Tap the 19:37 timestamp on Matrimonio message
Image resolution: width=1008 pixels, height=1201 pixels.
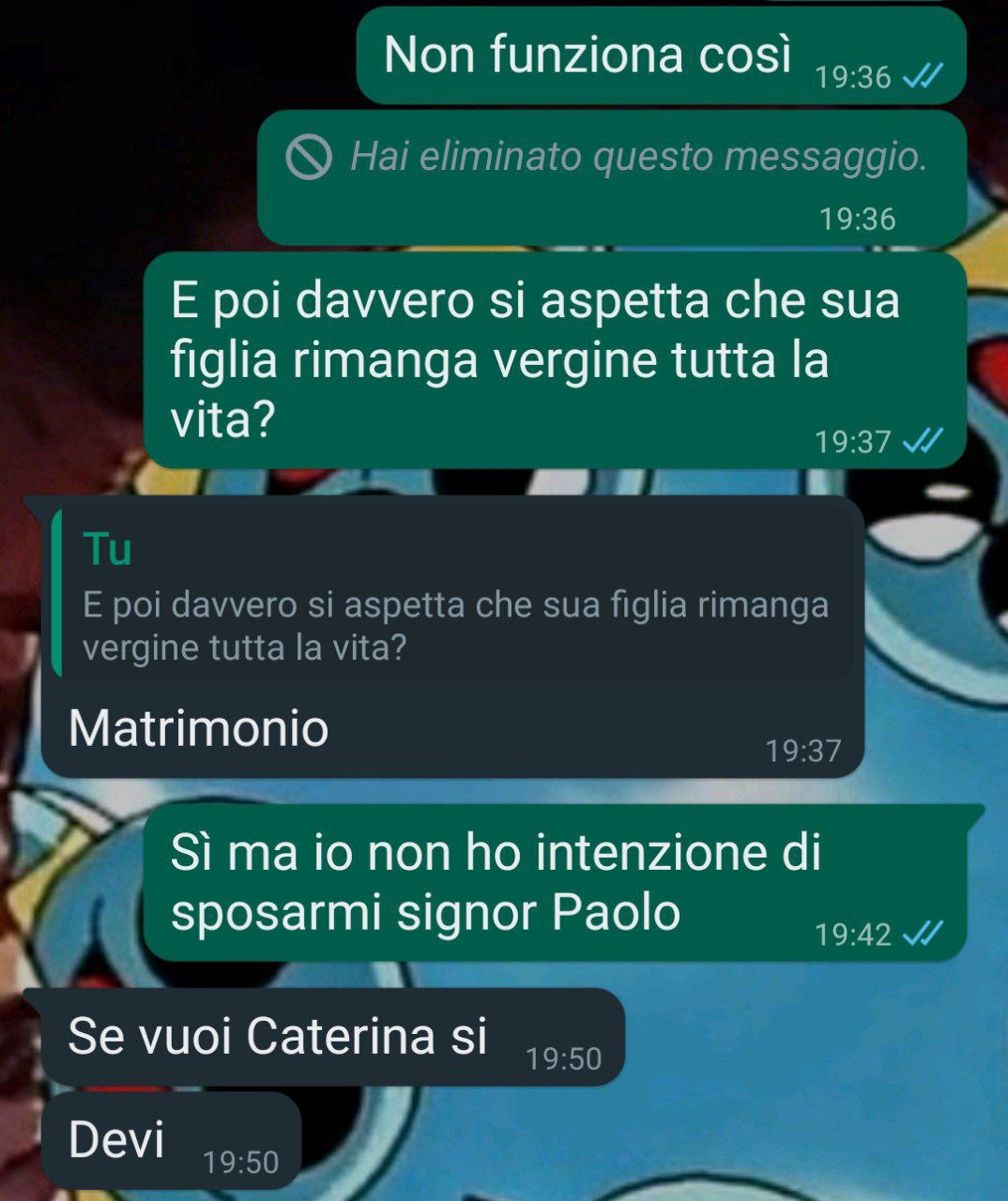[803, 751]
